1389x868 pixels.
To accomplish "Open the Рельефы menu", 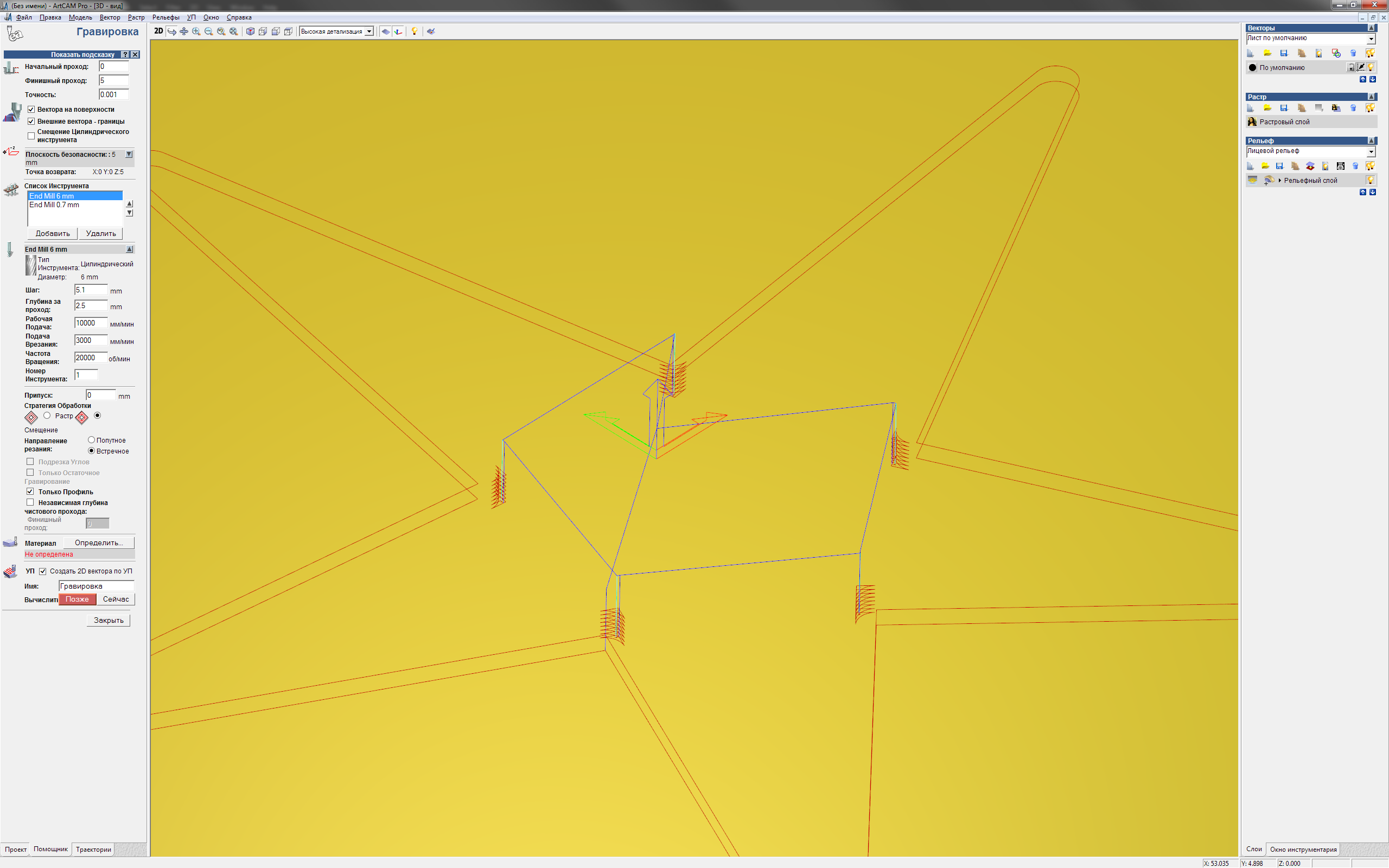I will [165, 17].
